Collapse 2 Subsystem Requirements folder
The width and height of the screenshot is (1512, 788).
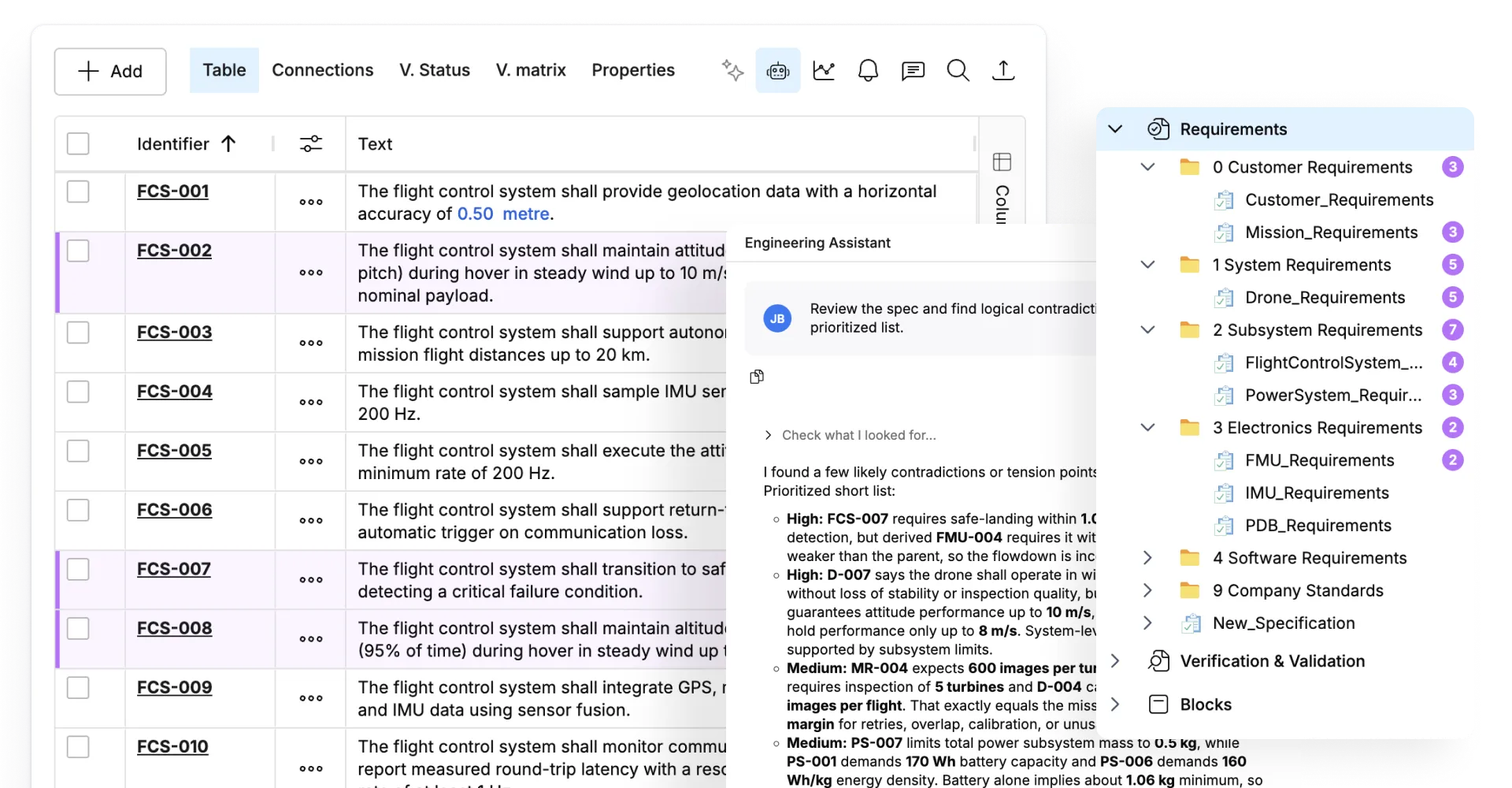pos(1147,330)
